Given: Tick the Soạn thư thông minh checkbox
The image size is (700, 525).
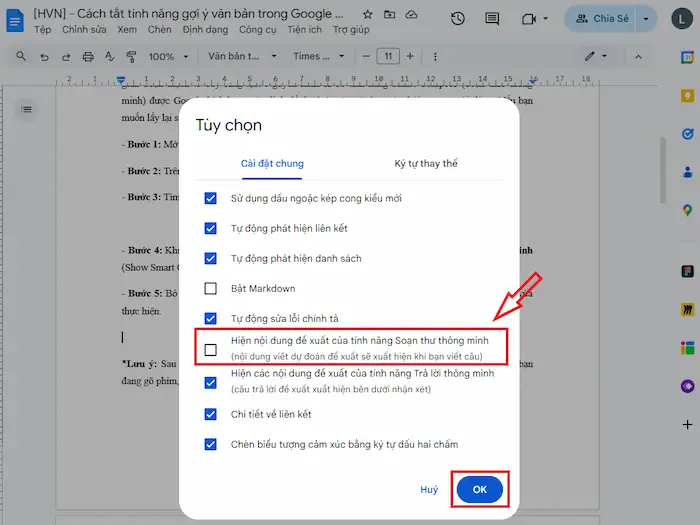Looking at the screenshot, I should [x=210, y=349].
